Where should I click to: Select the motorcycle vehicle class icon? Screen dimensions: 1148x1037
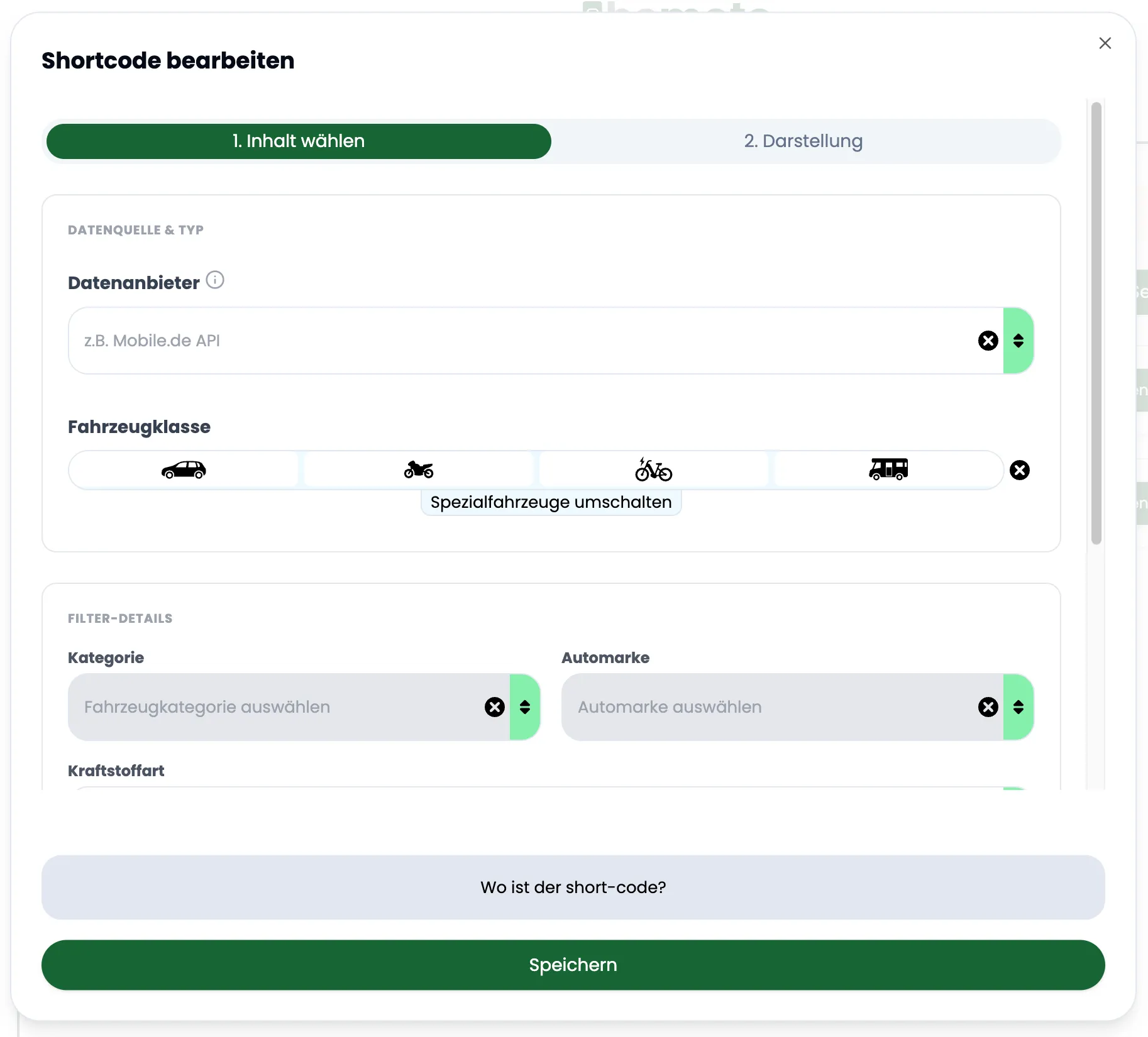[x=418, y=469]
